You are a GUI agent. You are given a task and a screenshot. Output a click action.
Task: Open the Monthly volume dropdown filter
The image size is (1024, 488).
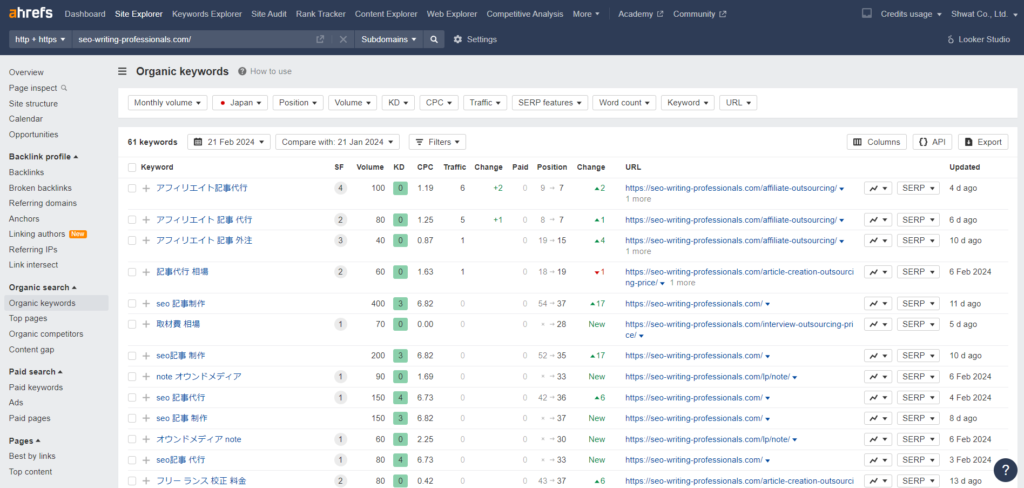coord(167,102)
